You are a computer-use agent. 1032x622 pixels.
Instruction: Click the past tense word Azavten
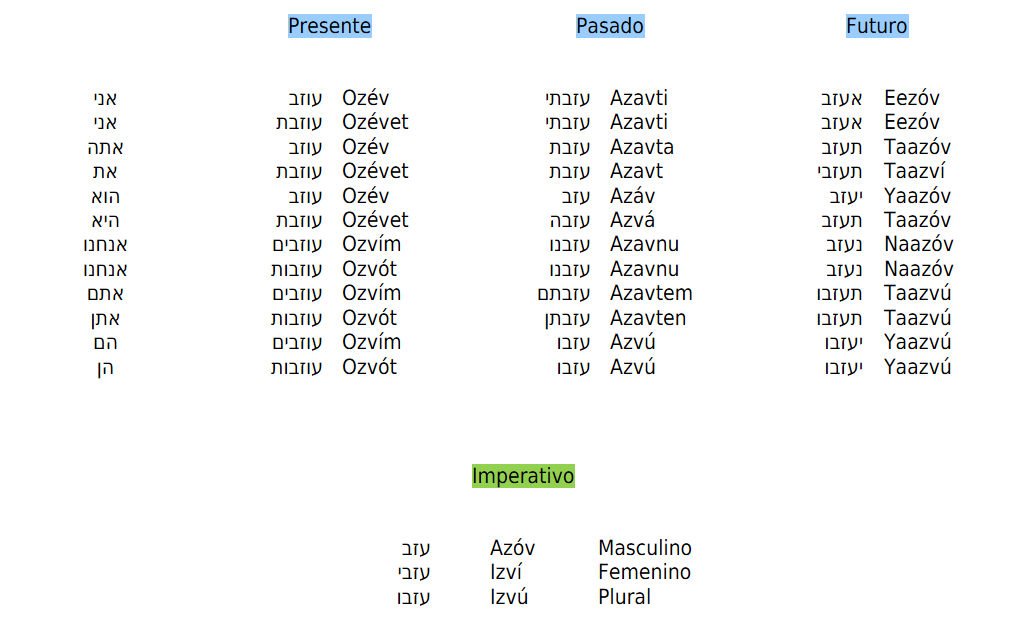pyautogui.click(x=648, y=318)
